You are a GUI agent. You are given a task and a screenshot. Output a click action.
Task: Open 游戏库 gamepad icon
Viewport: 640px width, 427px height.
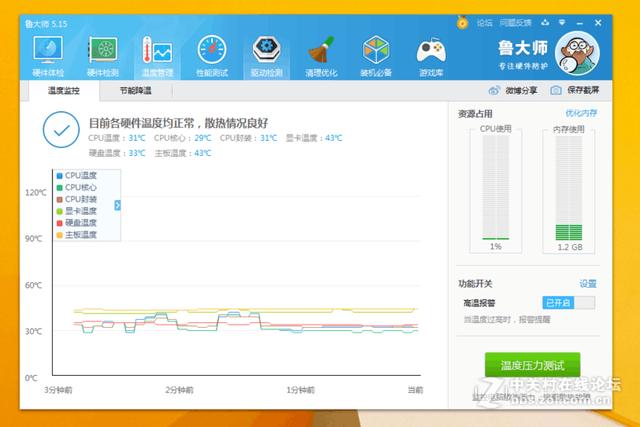[431, 51]
